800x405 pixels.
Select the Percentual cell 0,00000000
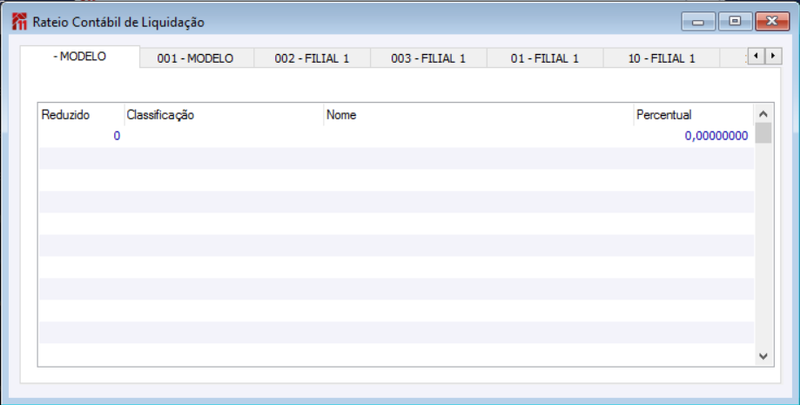point(693,136)
